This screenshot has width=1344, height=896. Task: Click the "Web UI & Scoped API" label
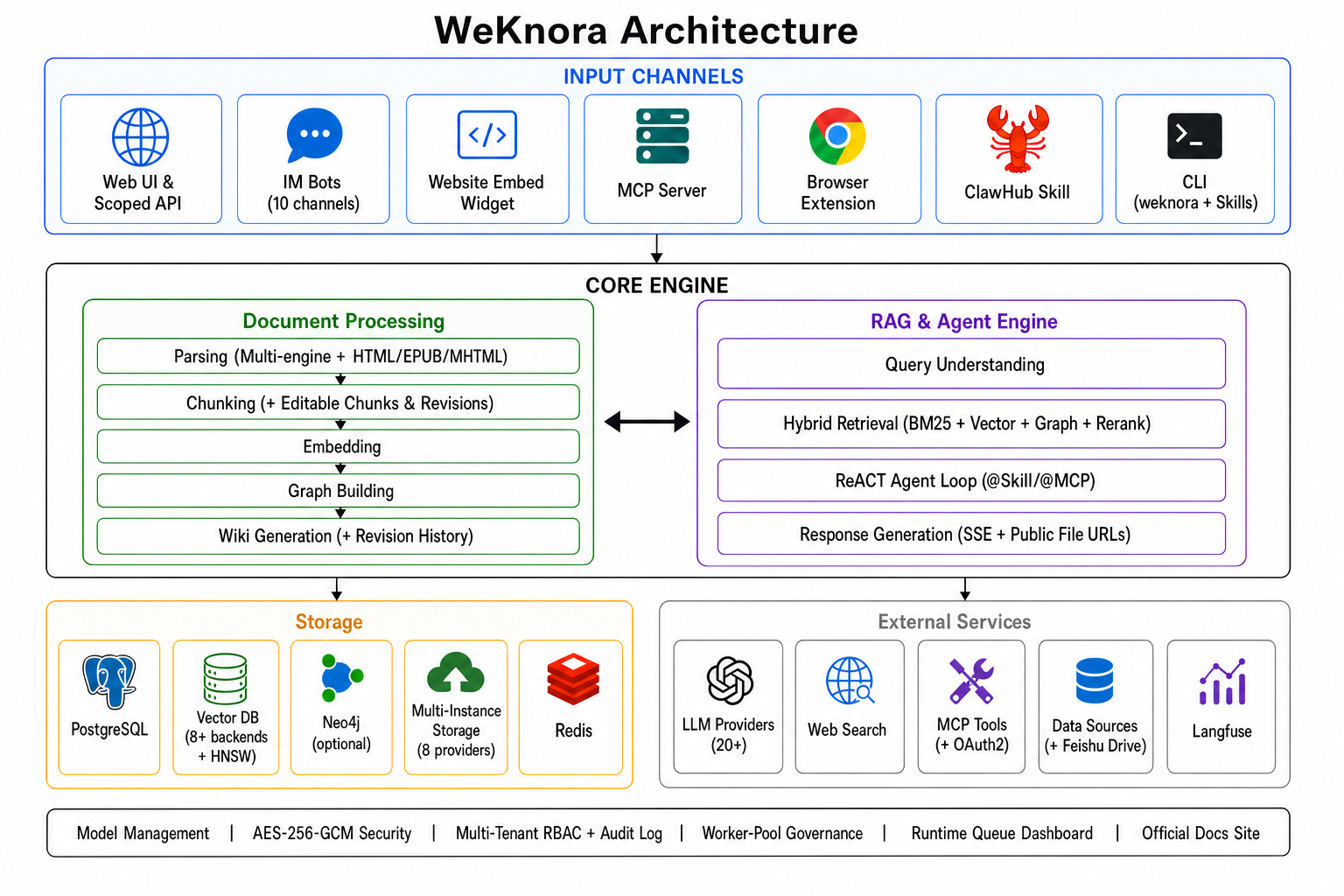pos(138,192)
